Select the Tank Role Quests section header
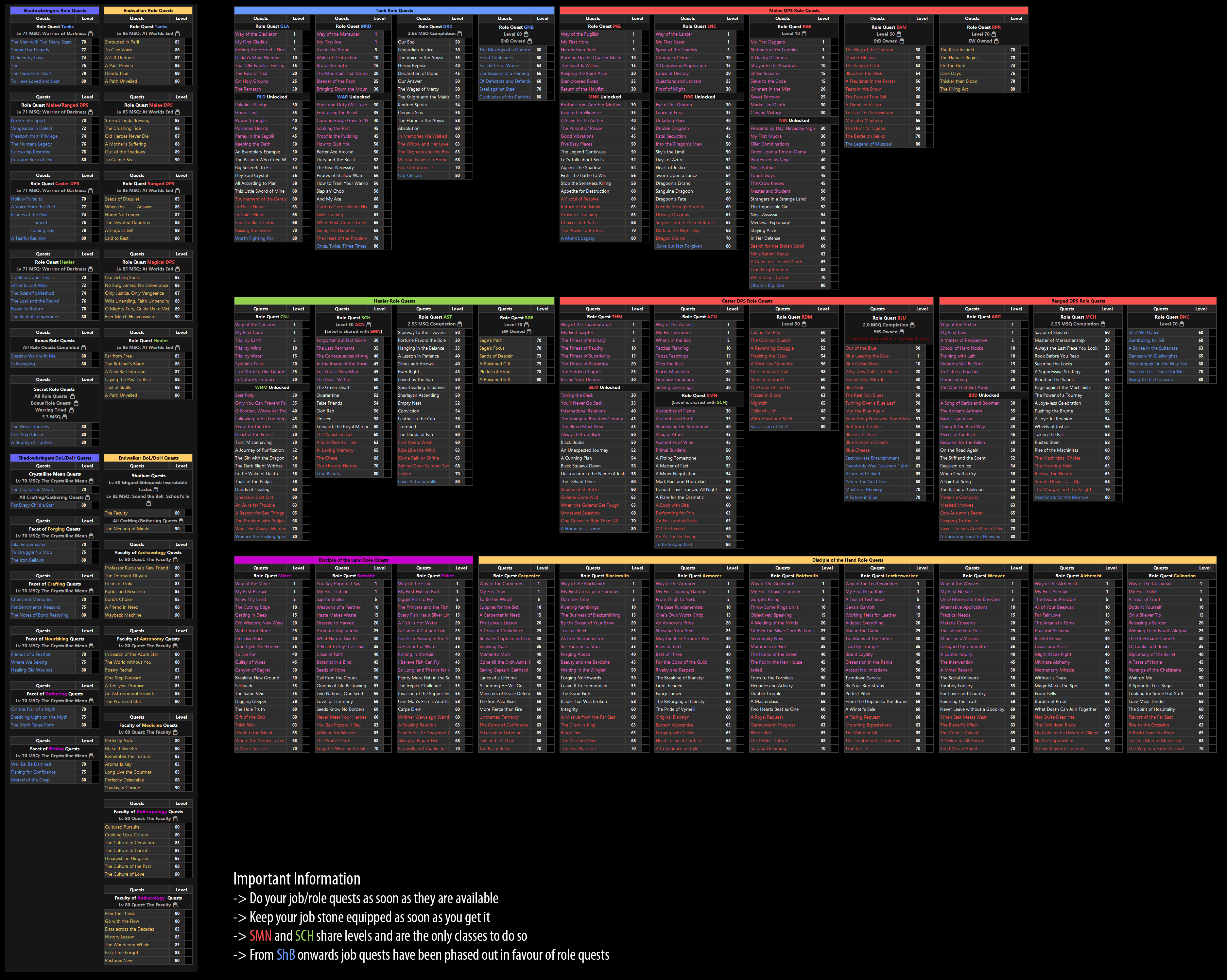This screenshot has height=980, width=1227. tap(394, 10)
